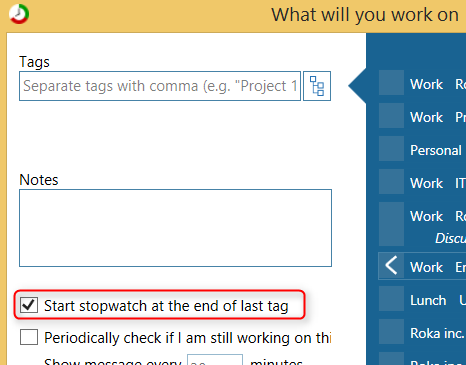
Task: Click the square beside first Work entry
Action: point(391,82)
